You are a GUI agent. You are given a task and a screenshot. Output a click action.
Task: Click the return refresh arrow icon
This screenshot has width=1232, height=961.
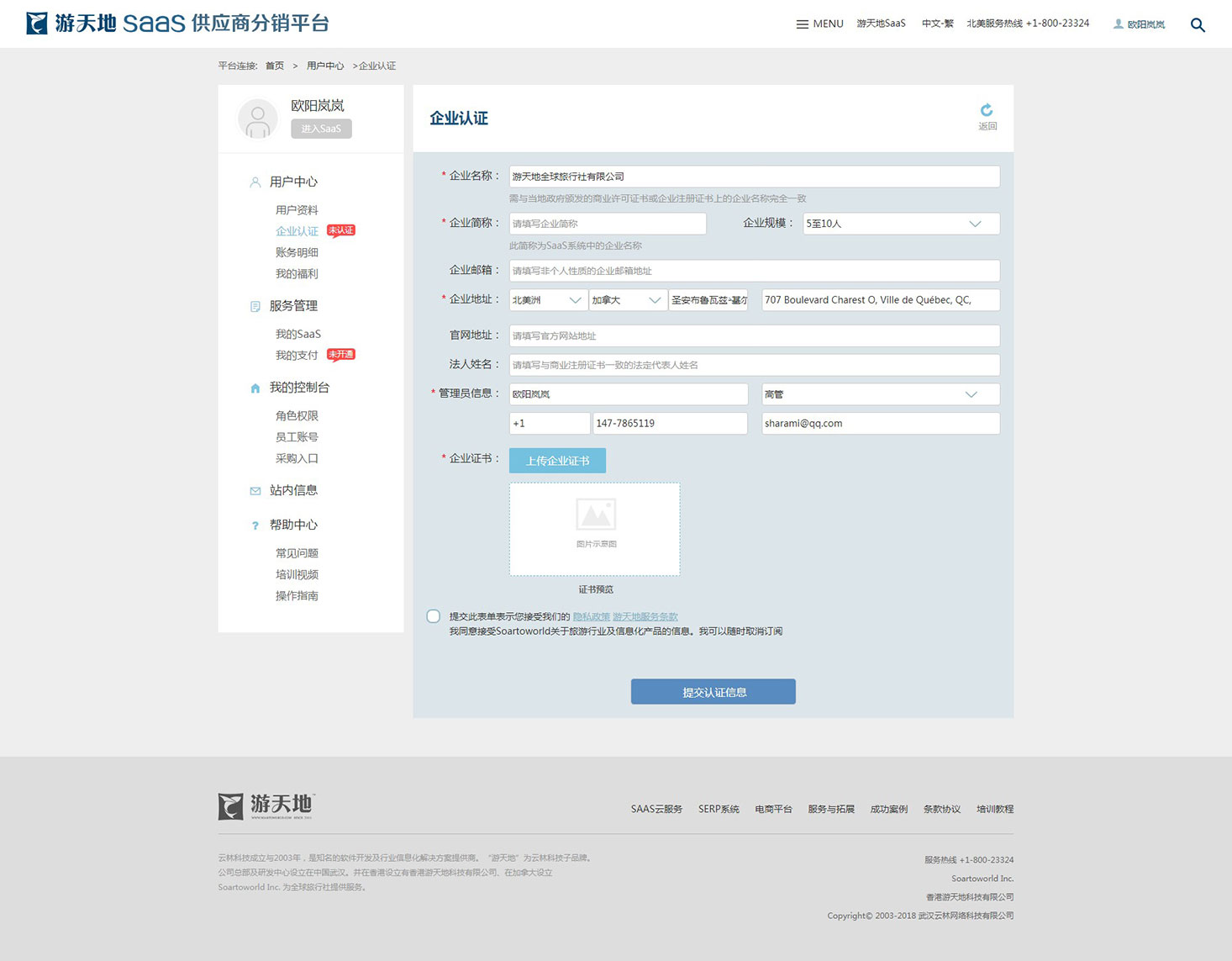(987, 110)
